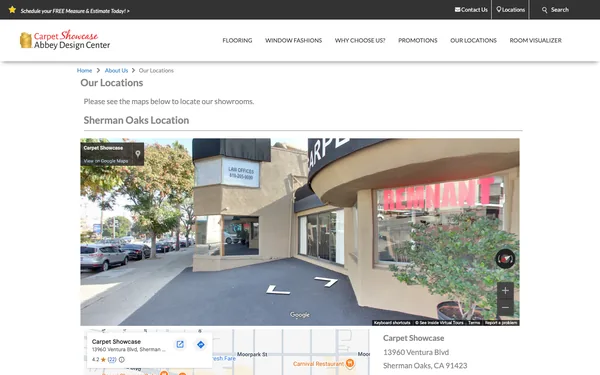Open larger map icon in the Carpet Showcase card
The image size is (600, 375).
click(x=180, y=344)
